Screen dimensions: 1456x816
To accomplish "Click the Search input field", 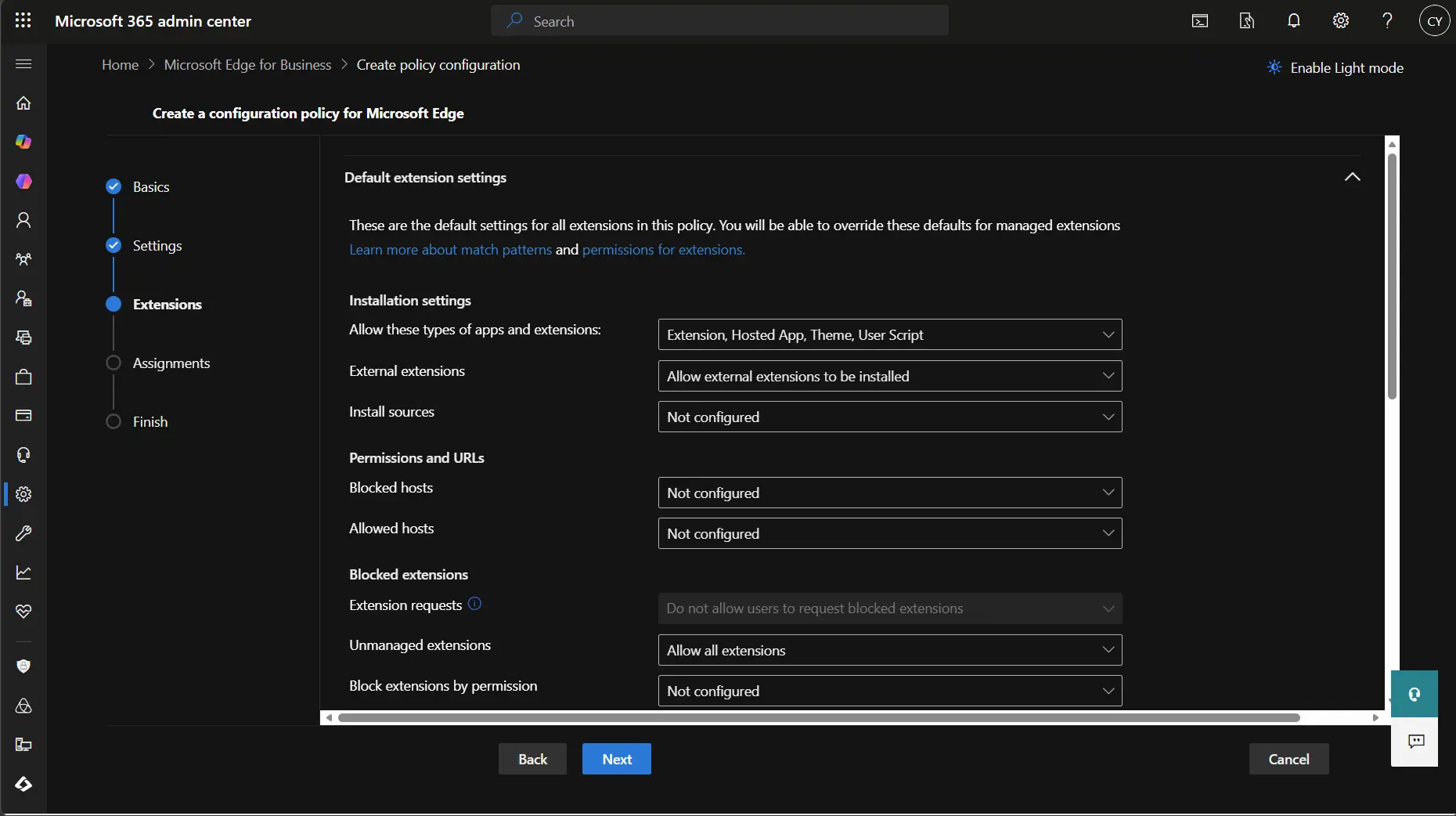I will 720,21.
